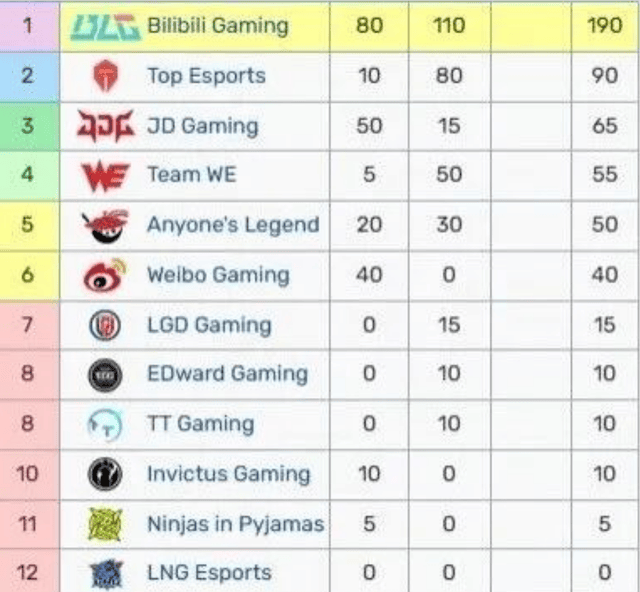Screen dimensions: 640x592
Task: Click the Ninjas in Pyjamas logo
Action: [x=105, y=524]
